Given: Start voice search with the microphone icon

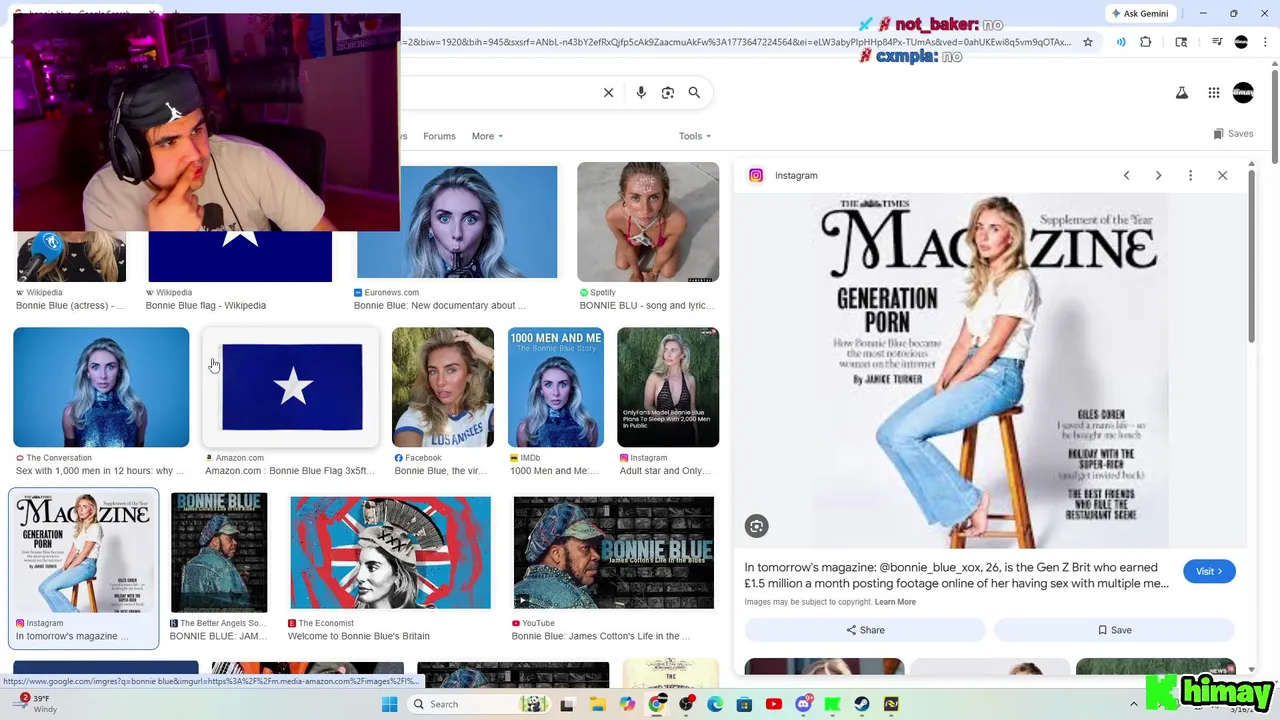Looking at the screenshot, I should (641, 93).
